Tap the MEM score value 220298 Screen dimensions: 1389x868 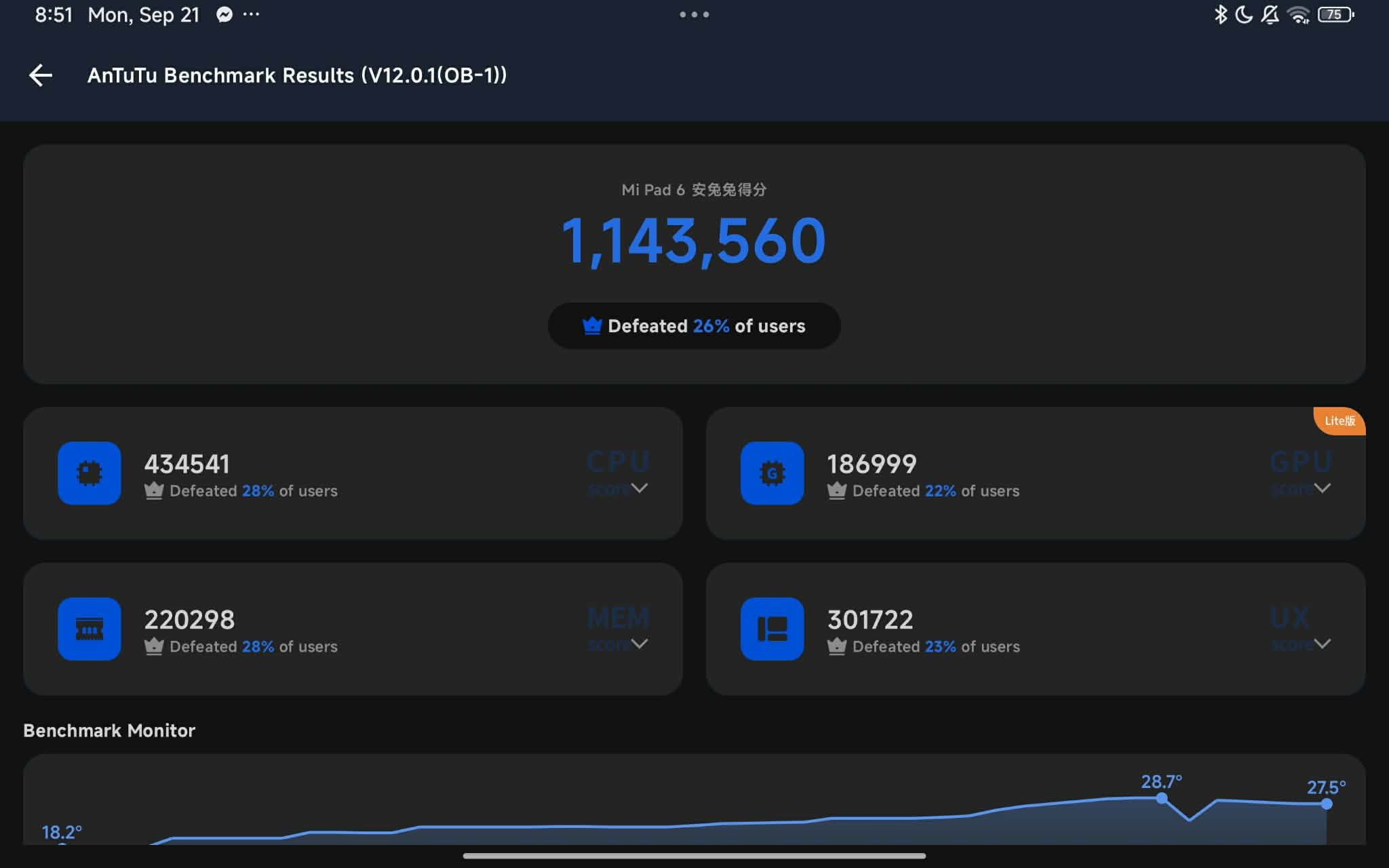(189, 620)
